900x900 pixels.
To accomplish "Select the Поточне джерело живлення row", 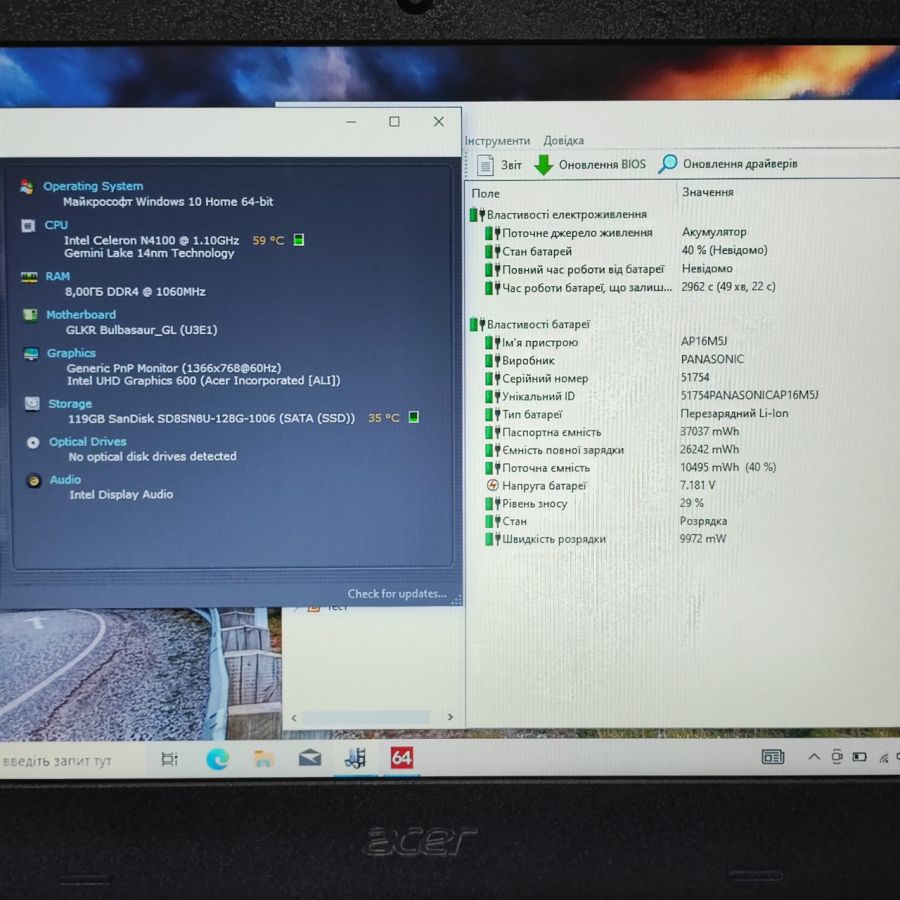I will (x=615, y=232).
